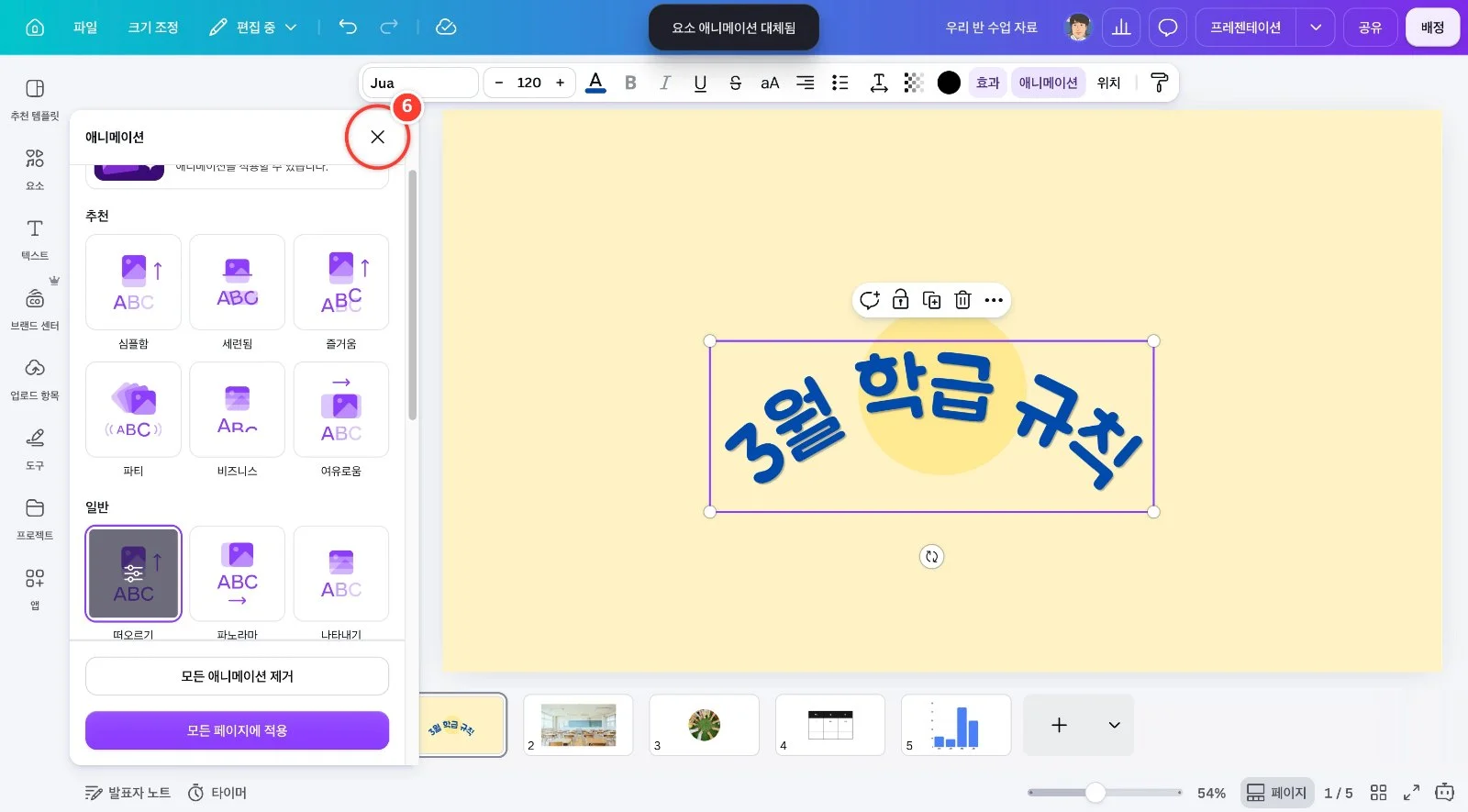The image size is (1468, 812).
Task: Open the black color swatch
Action: pyautogui.click(x=949, y=83)
